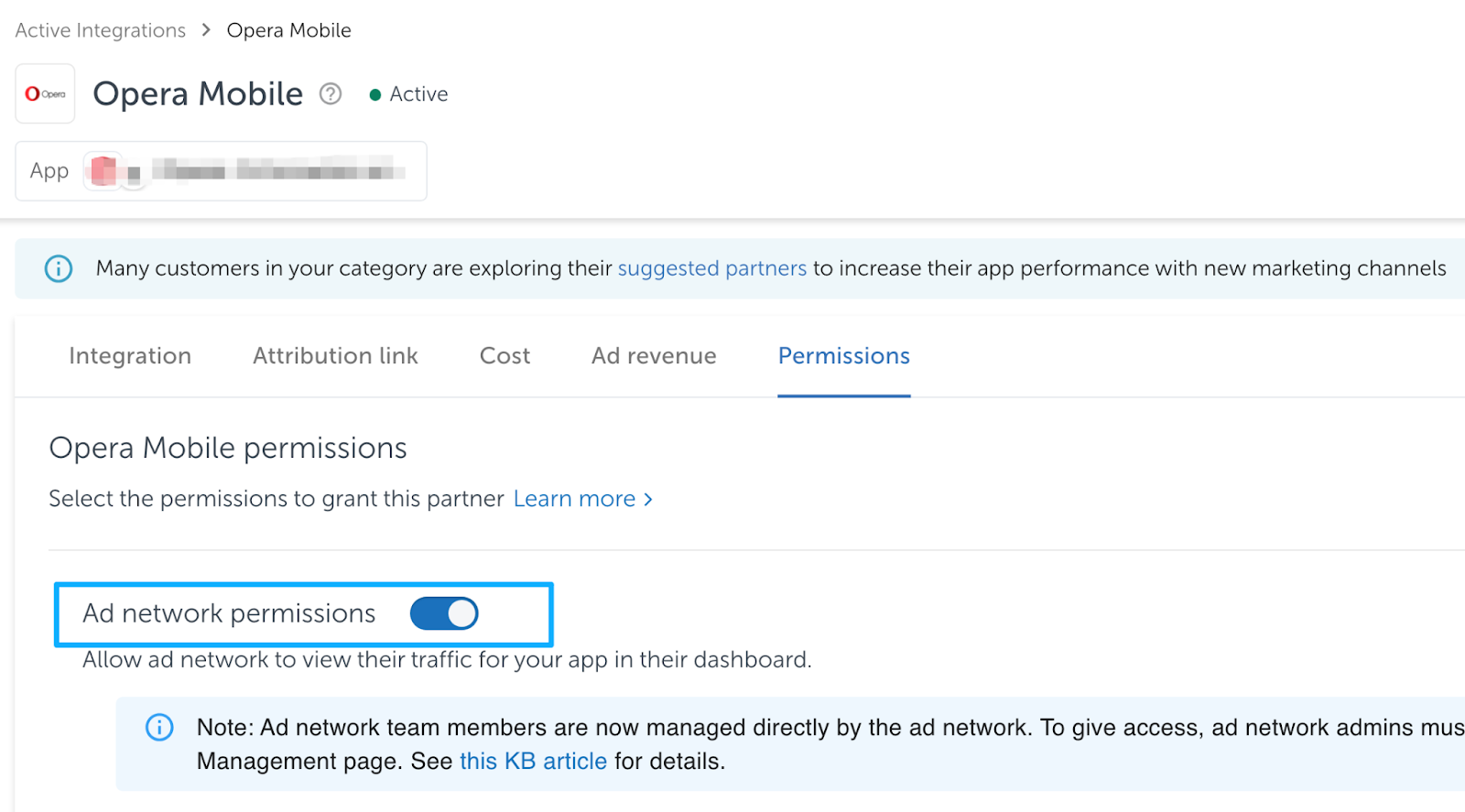
Task: Open the Attribution link tab
Action: (335, 356)
